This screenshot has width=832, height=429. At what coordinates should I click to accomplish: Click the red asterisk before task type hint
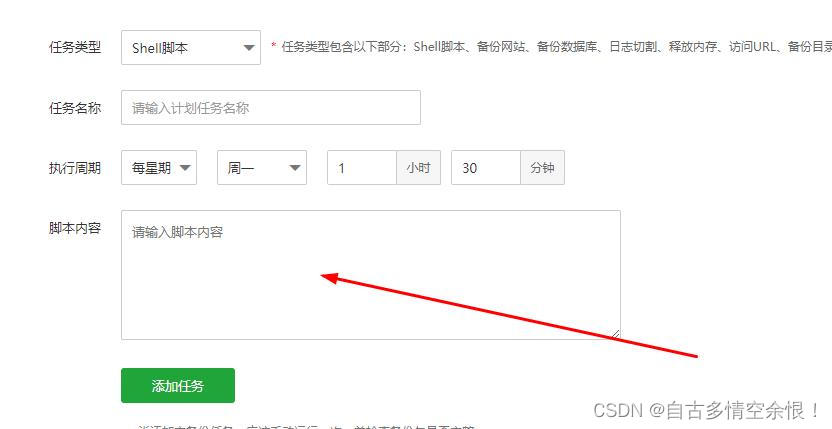[x=274, y=46]
